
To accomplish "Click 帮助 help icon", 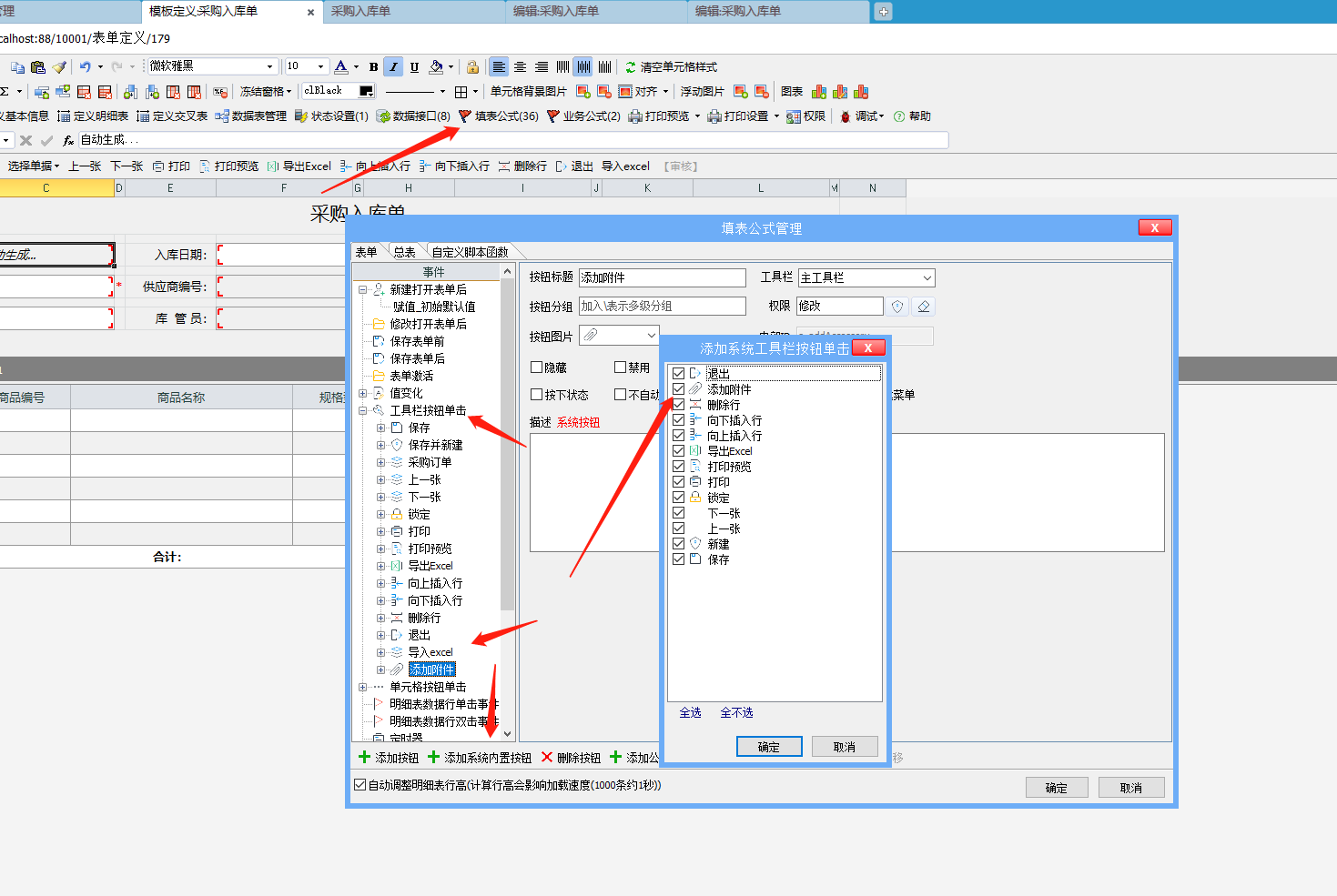I will (899, 116).
